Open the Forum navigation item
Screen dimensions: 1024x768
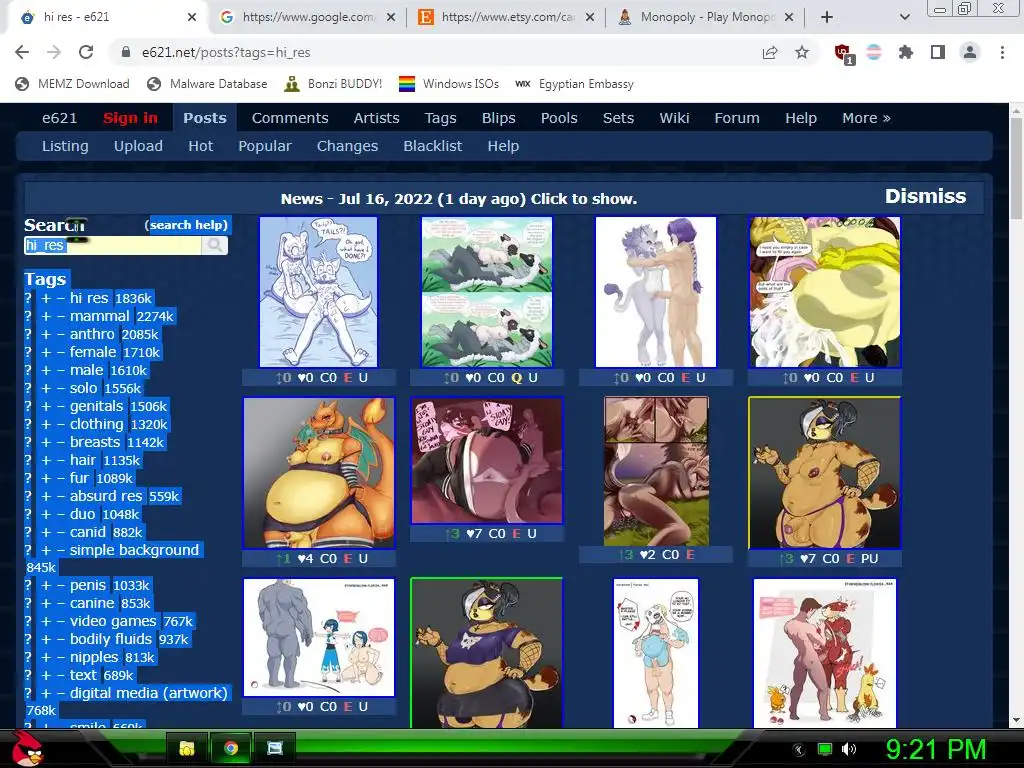click(x=737, y=118)
